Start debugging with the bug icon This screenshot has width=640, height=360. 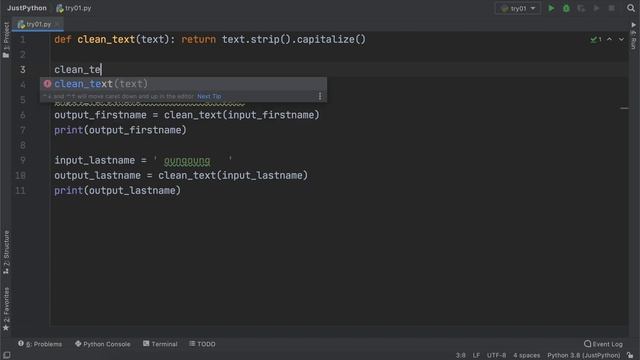[x=566, y=8]
